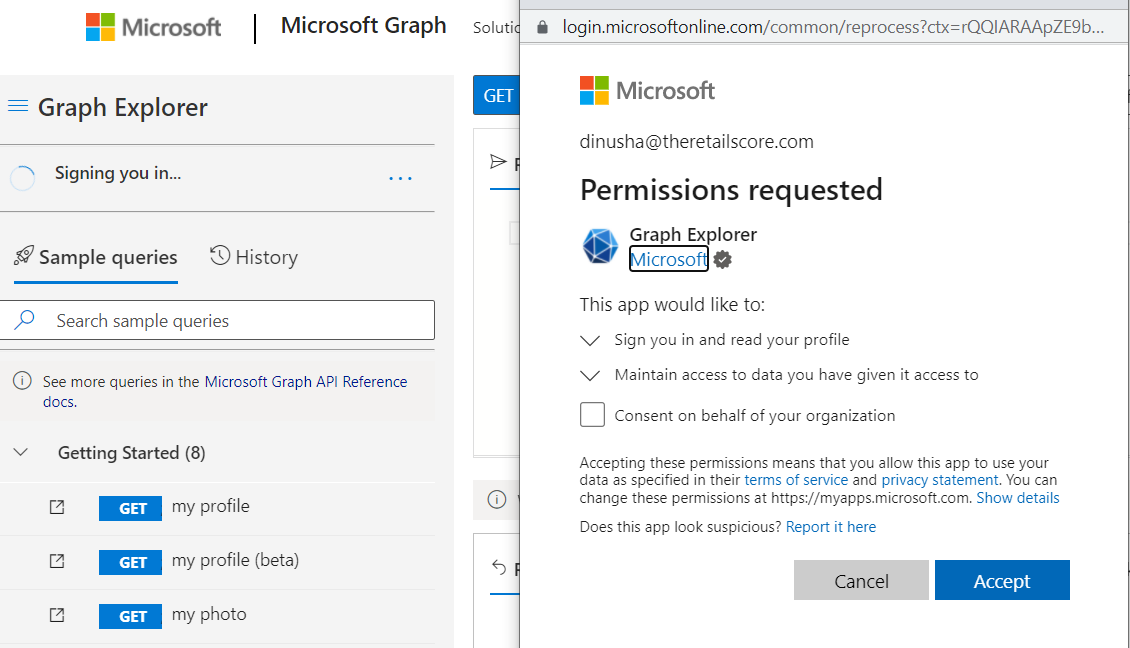Click the dinusha@theretailscore.com account text

tap(696, 141)
